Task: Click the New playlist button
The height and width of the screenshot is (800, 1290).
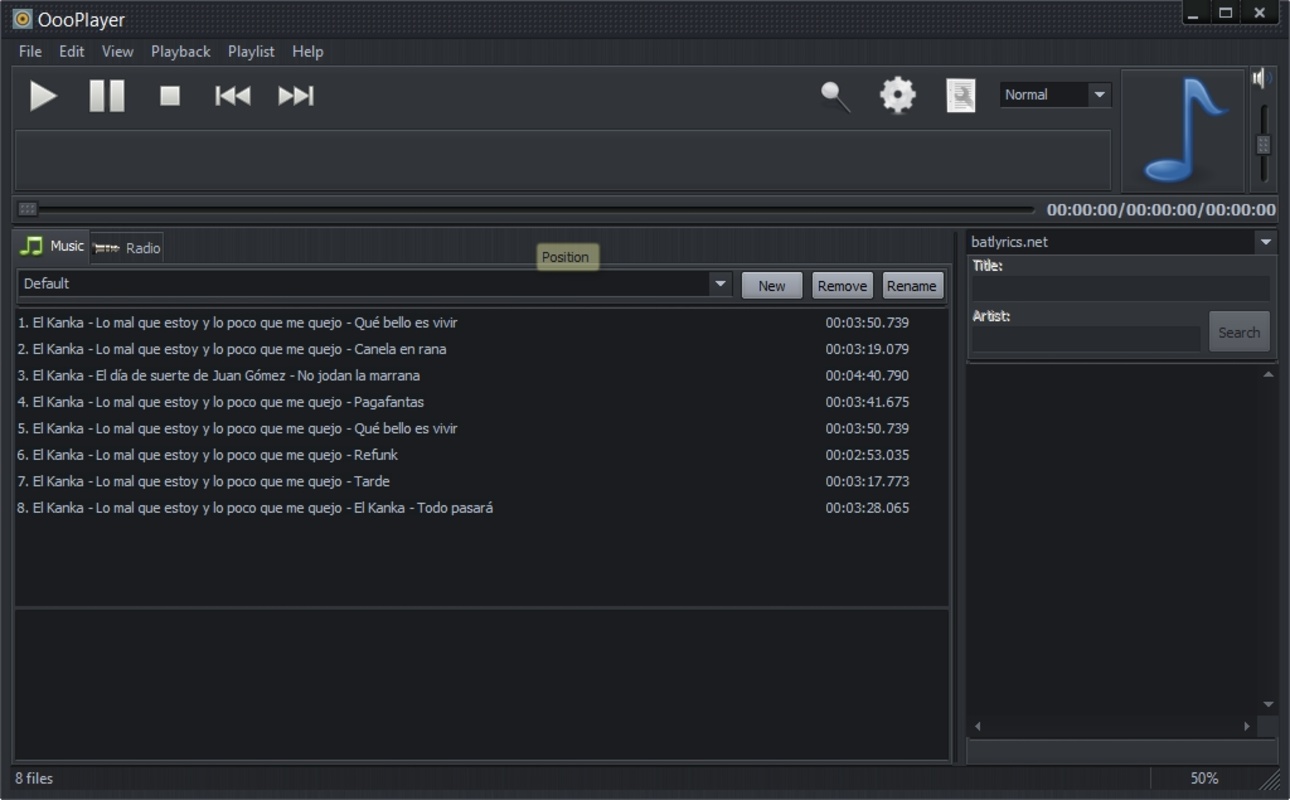Action: click(x=771, y=286)
